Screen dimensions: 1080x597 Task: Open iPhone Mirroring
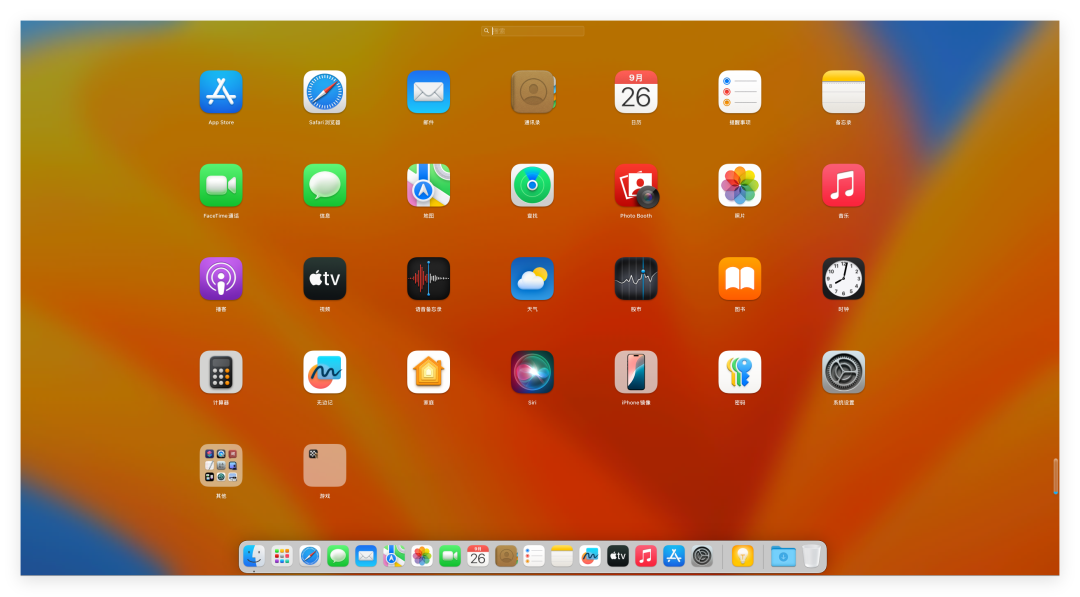coord(636,372)
